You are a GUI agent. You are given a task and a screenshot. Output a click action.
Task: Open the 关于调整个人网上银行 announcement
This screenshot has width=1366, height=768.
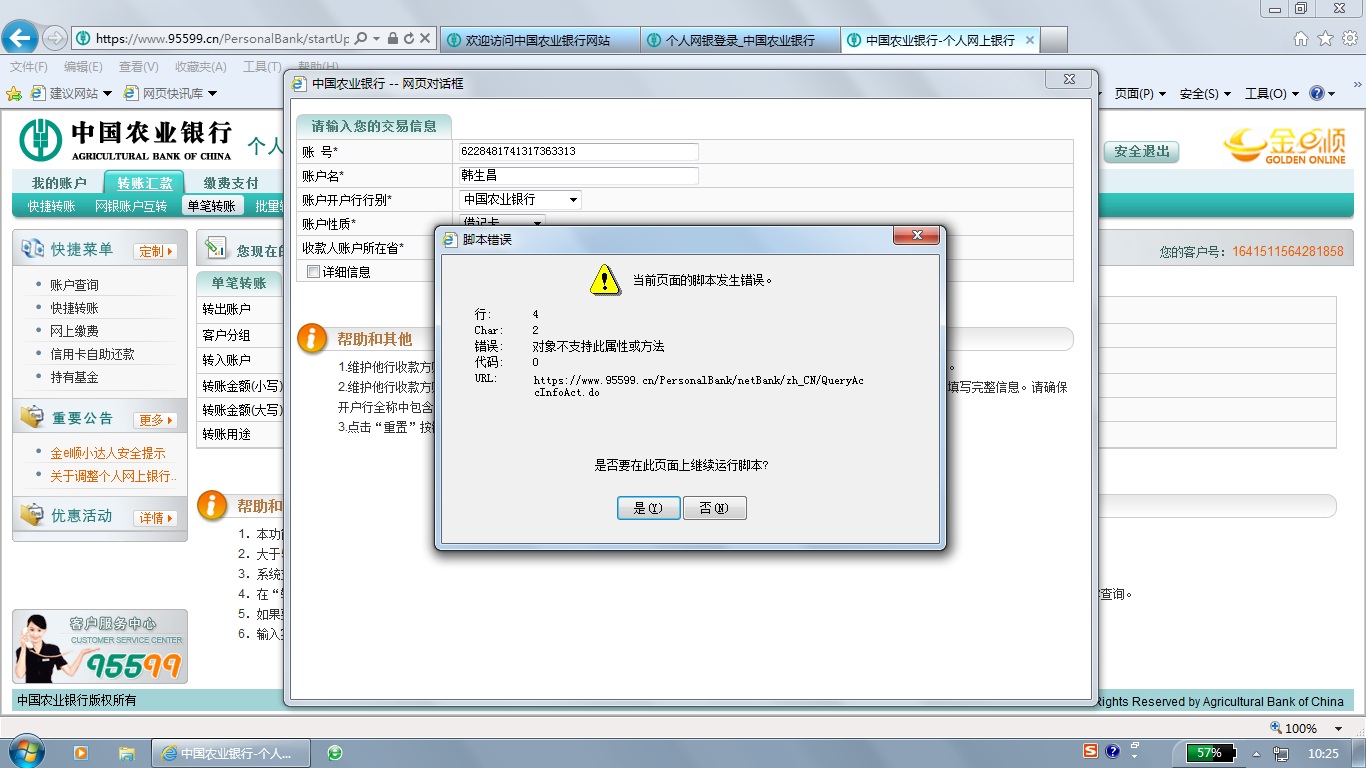(x=114, y=476)
